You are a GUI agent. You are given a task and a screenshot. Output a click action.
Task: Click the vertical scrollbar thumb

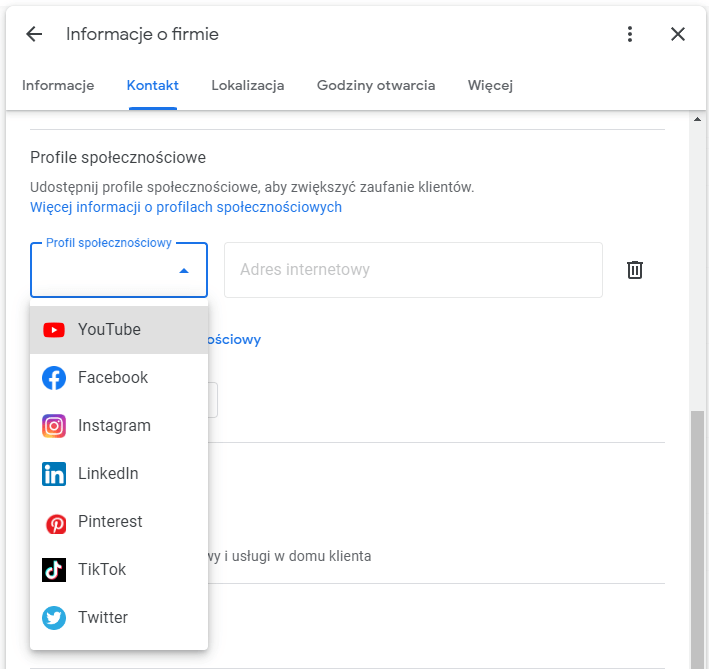pyautogui.click(x=697, y=540)
